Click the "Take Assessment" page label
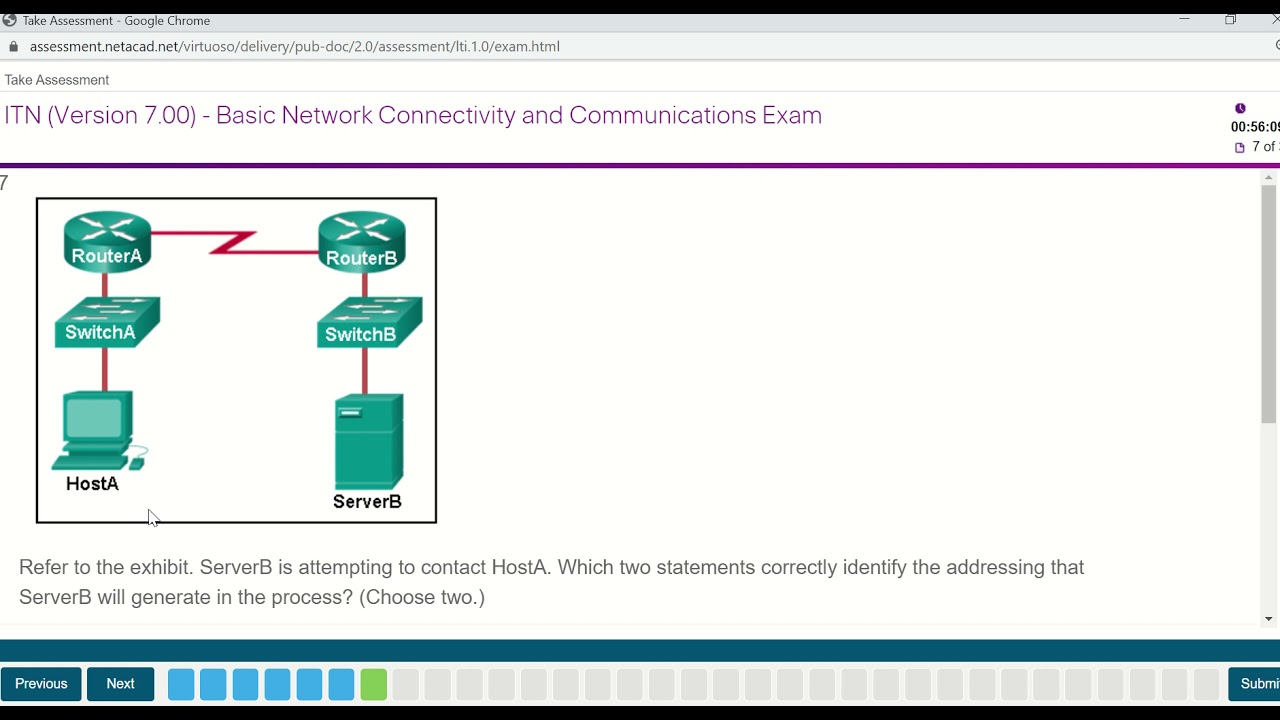The width and height of the screenshot is (1280, 720). pyautogui.click(x=57, y=80)
